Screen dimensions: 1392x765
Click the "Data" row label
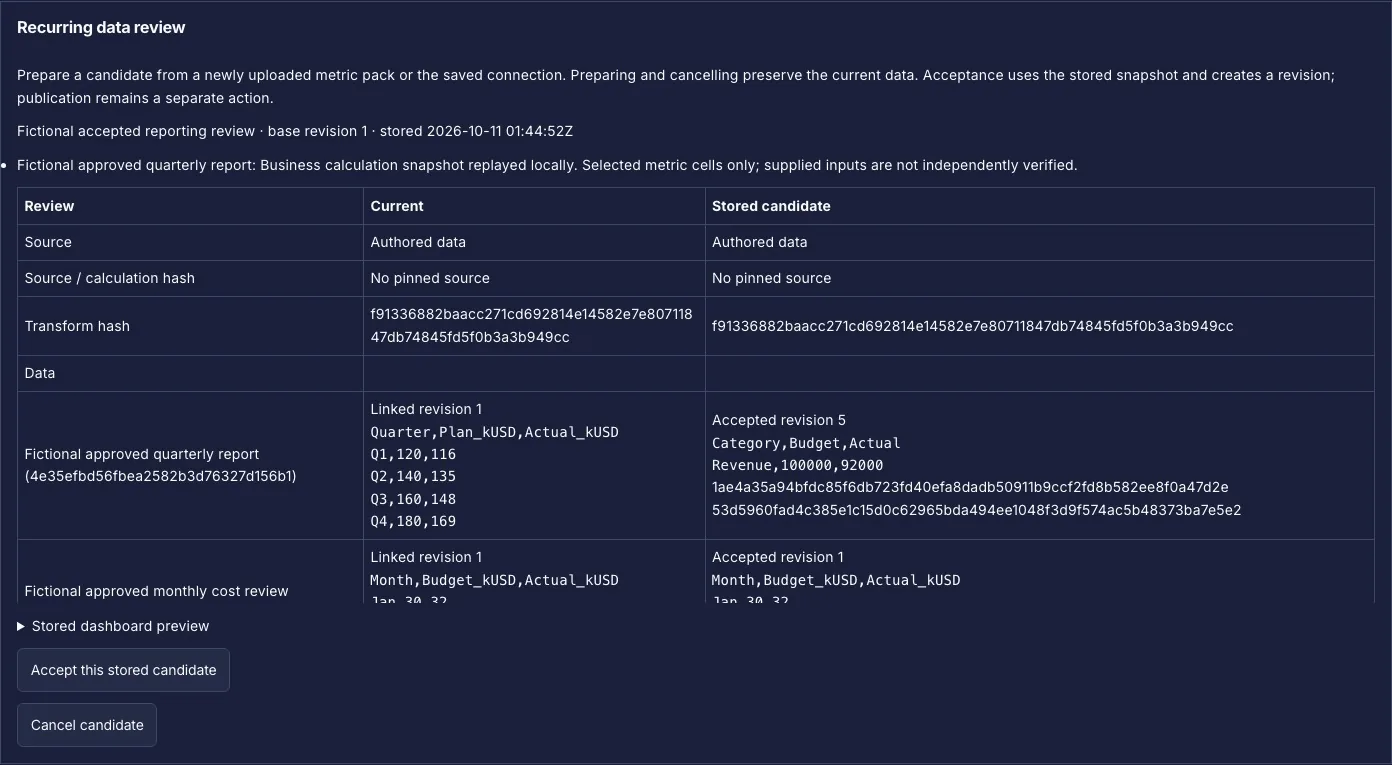click(x=40, y=373)
